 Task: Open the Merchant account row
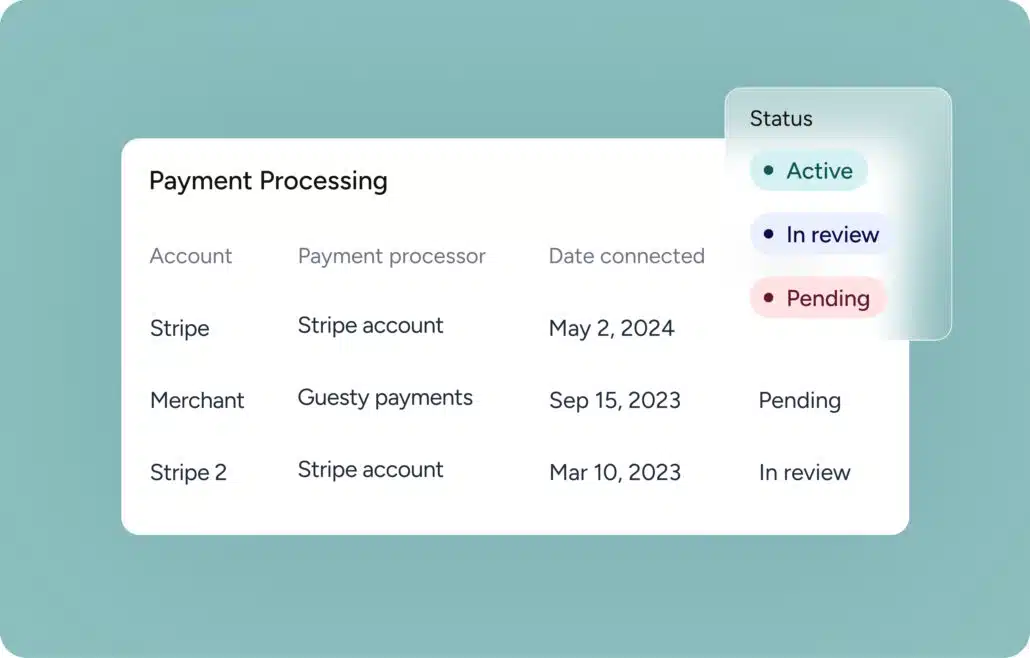pyautogui.click(x=197, y=400)
